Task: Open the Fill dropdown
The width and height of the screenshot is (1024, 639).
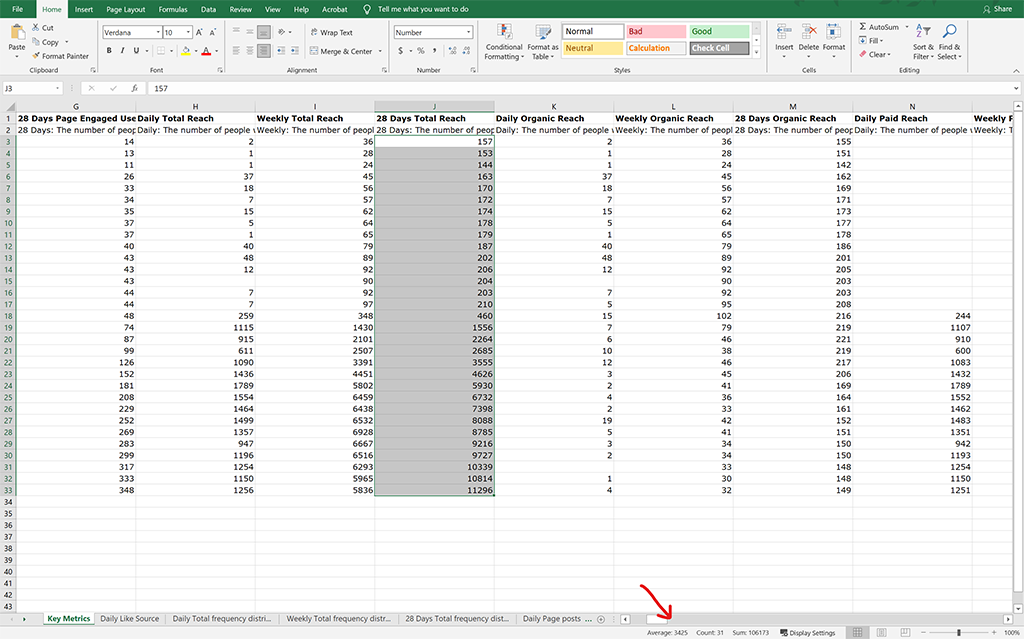Action: point(871,41)
